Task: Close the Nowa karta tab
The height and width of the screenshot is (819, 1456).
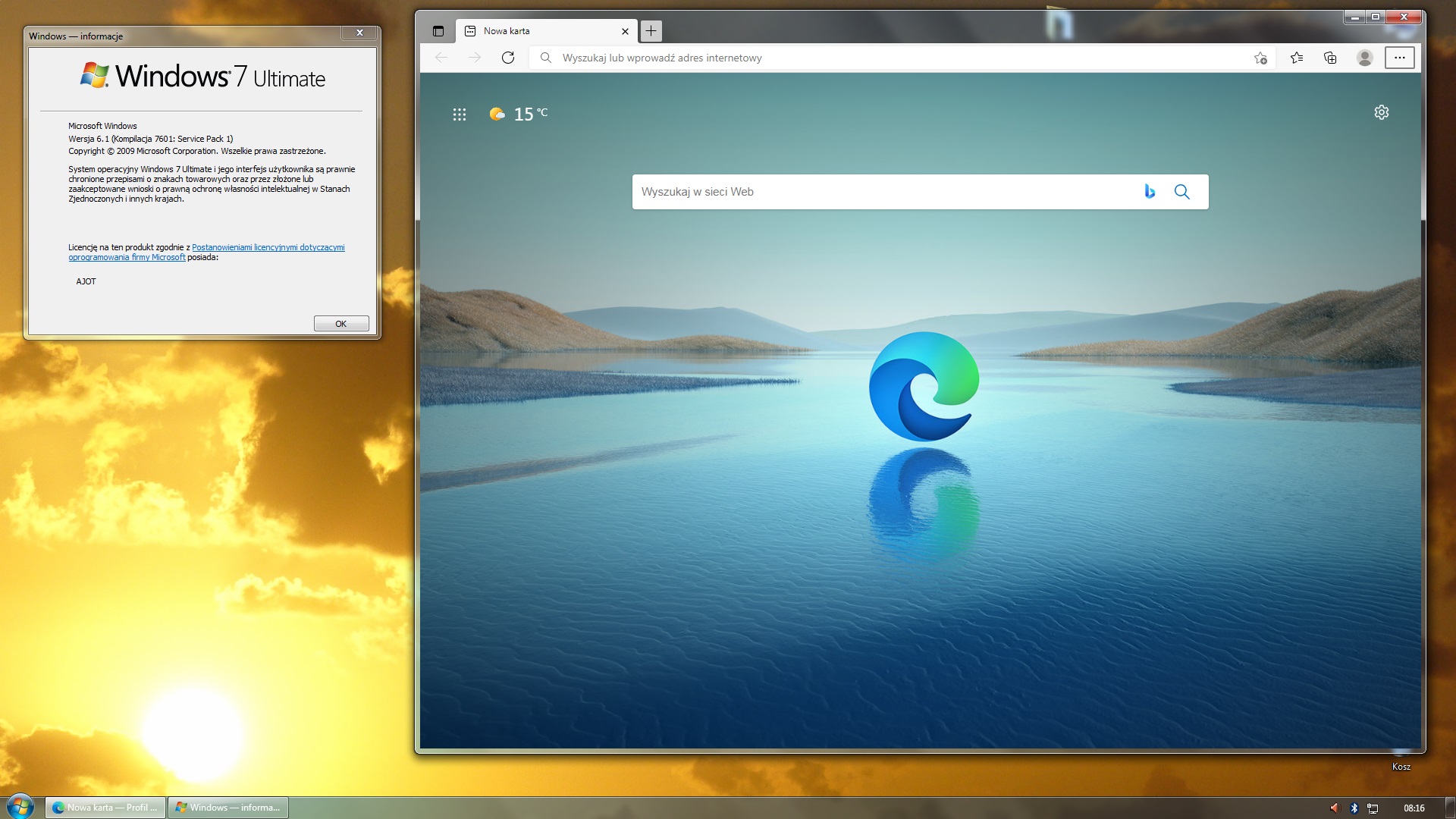Action: point(625,31)
